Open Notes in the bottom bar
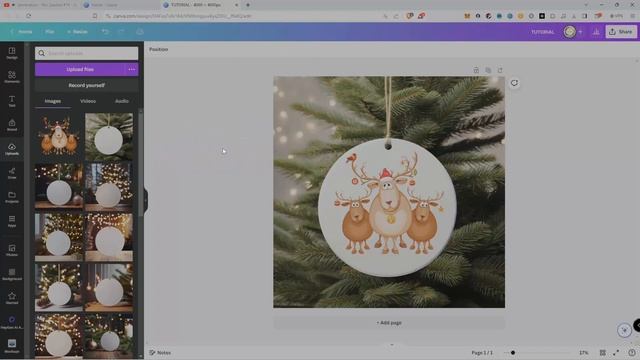 [160, 353]
